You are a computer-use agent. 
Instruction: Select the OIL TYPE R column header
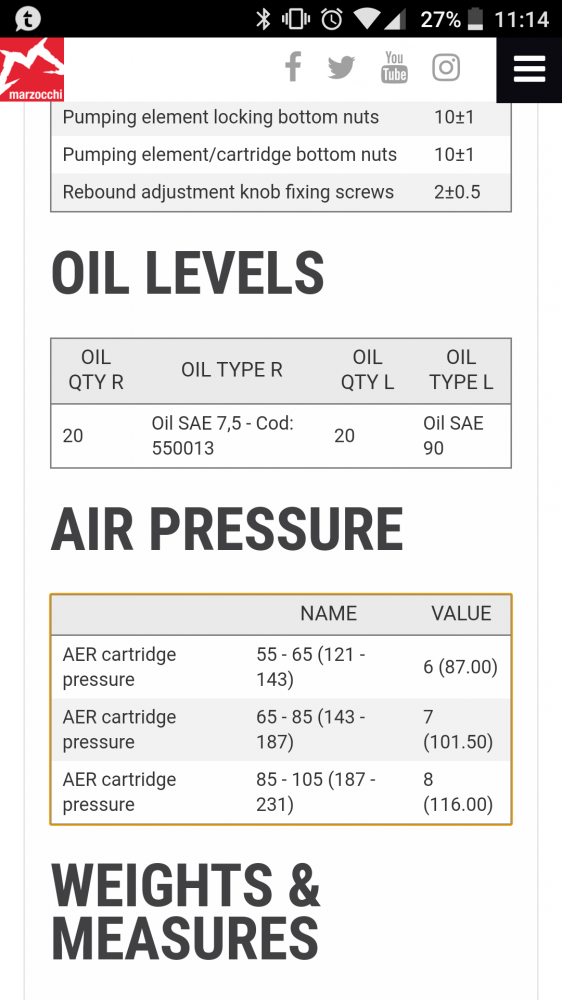pos(232,370)
